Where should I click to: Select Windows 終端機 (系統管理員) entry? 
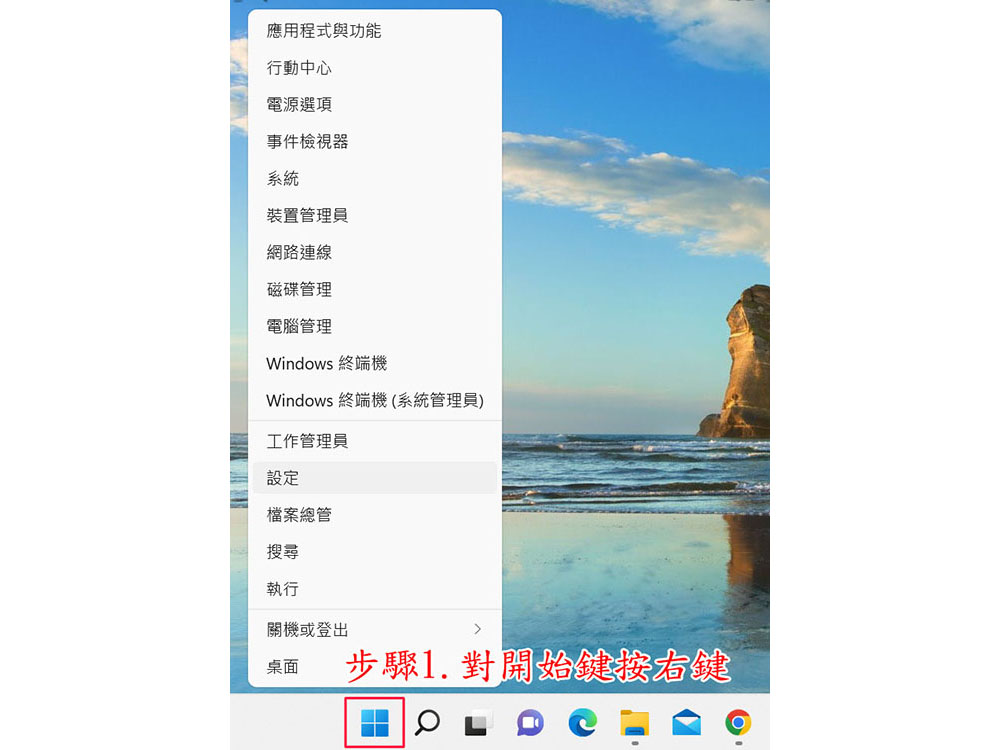click(x=374, y=400)
